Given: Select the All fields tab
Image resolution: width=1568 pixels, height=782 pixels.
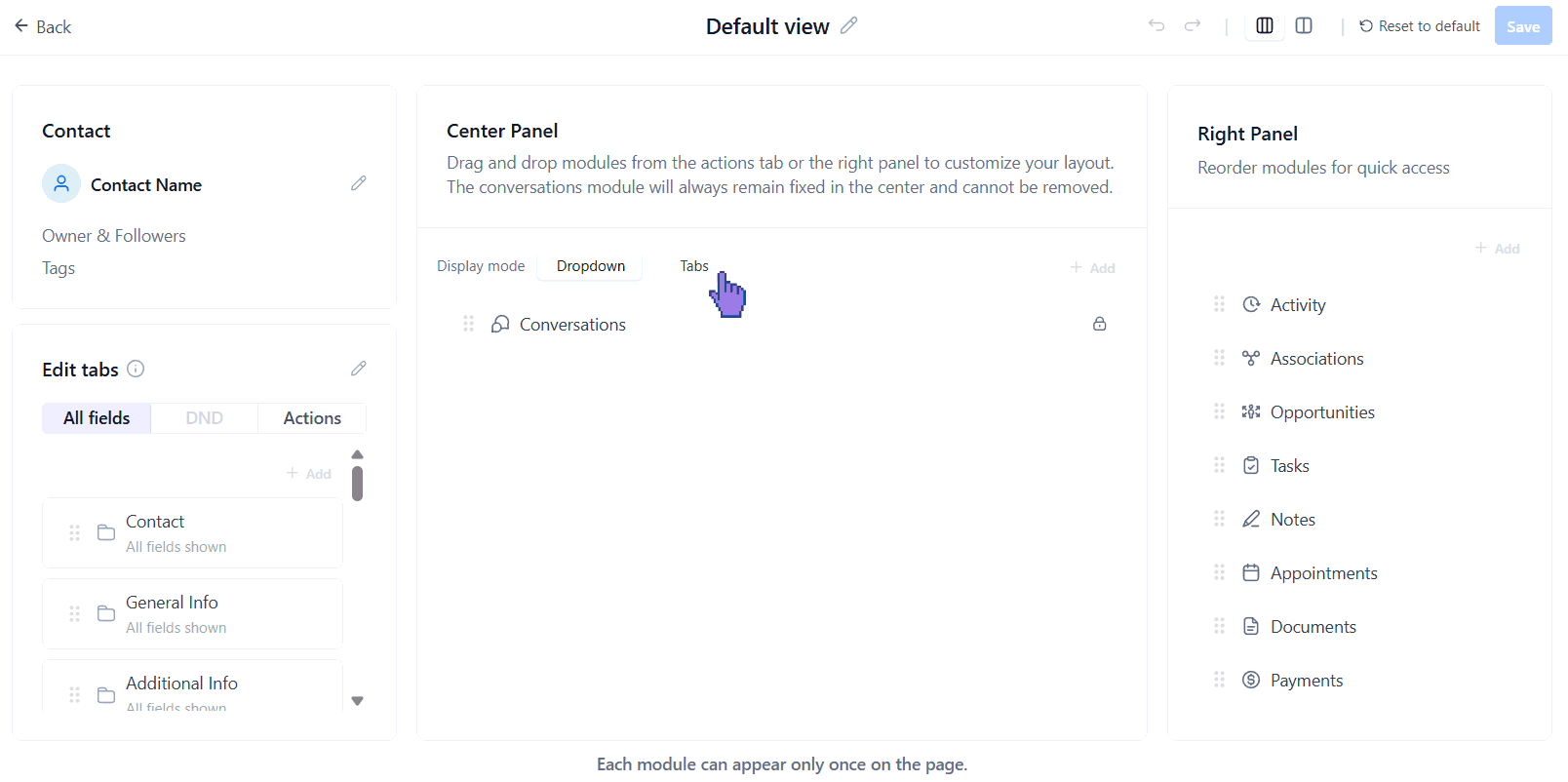Looking at the screenshot, I should click(97, 417).
